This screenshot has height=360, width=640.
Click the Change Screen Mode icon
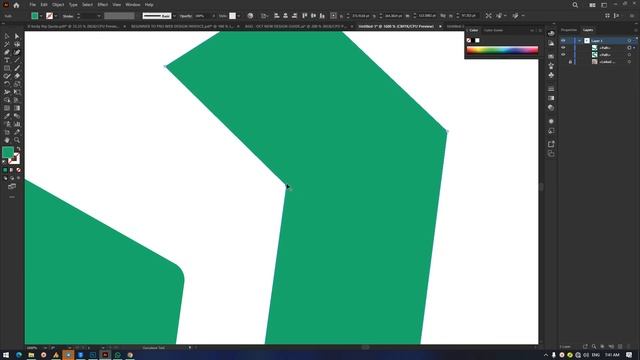12,187
